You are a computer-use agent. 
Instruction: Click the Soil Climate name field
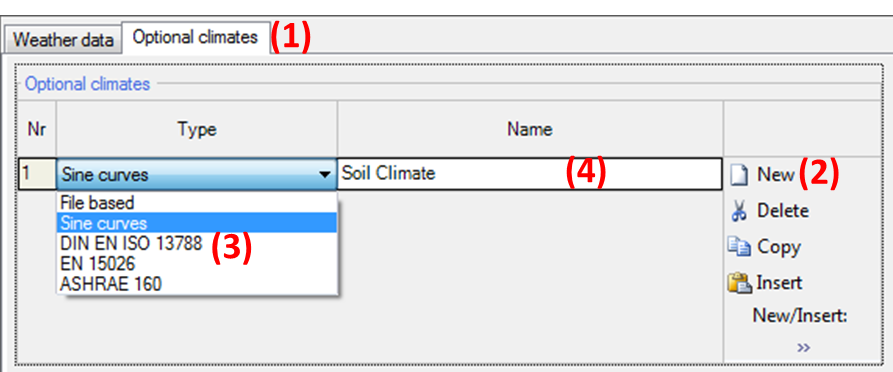click(x=530, y=174)
